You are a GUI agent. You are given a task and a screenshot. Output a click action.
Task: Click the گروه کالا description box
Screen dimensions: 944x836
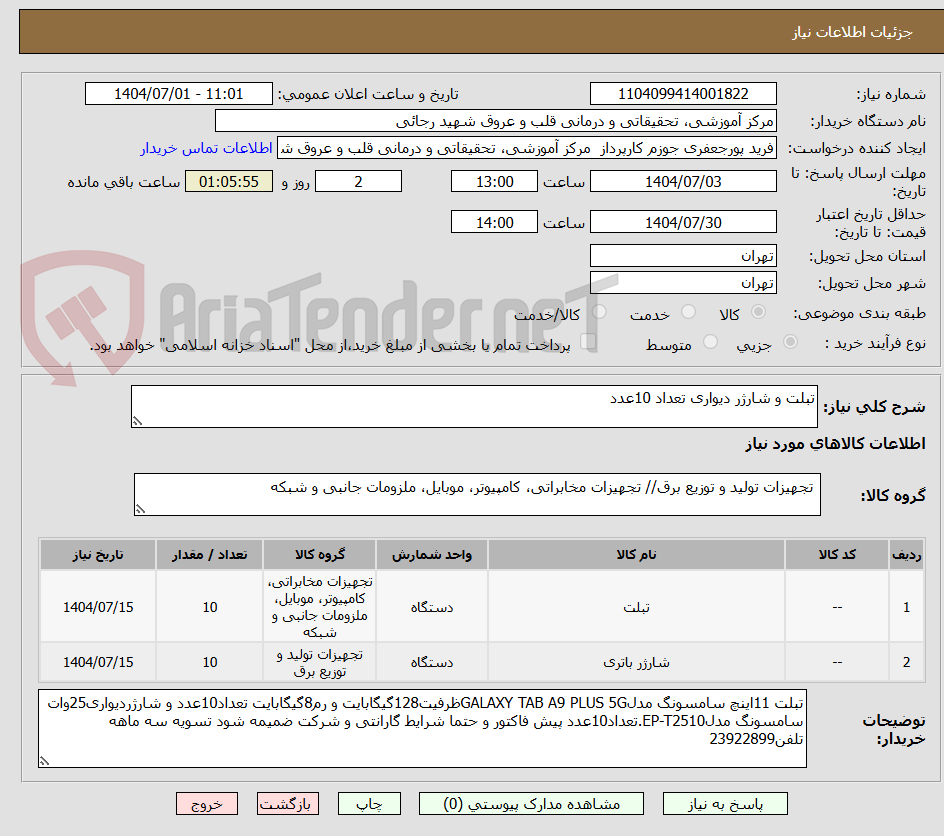point(477,493)
